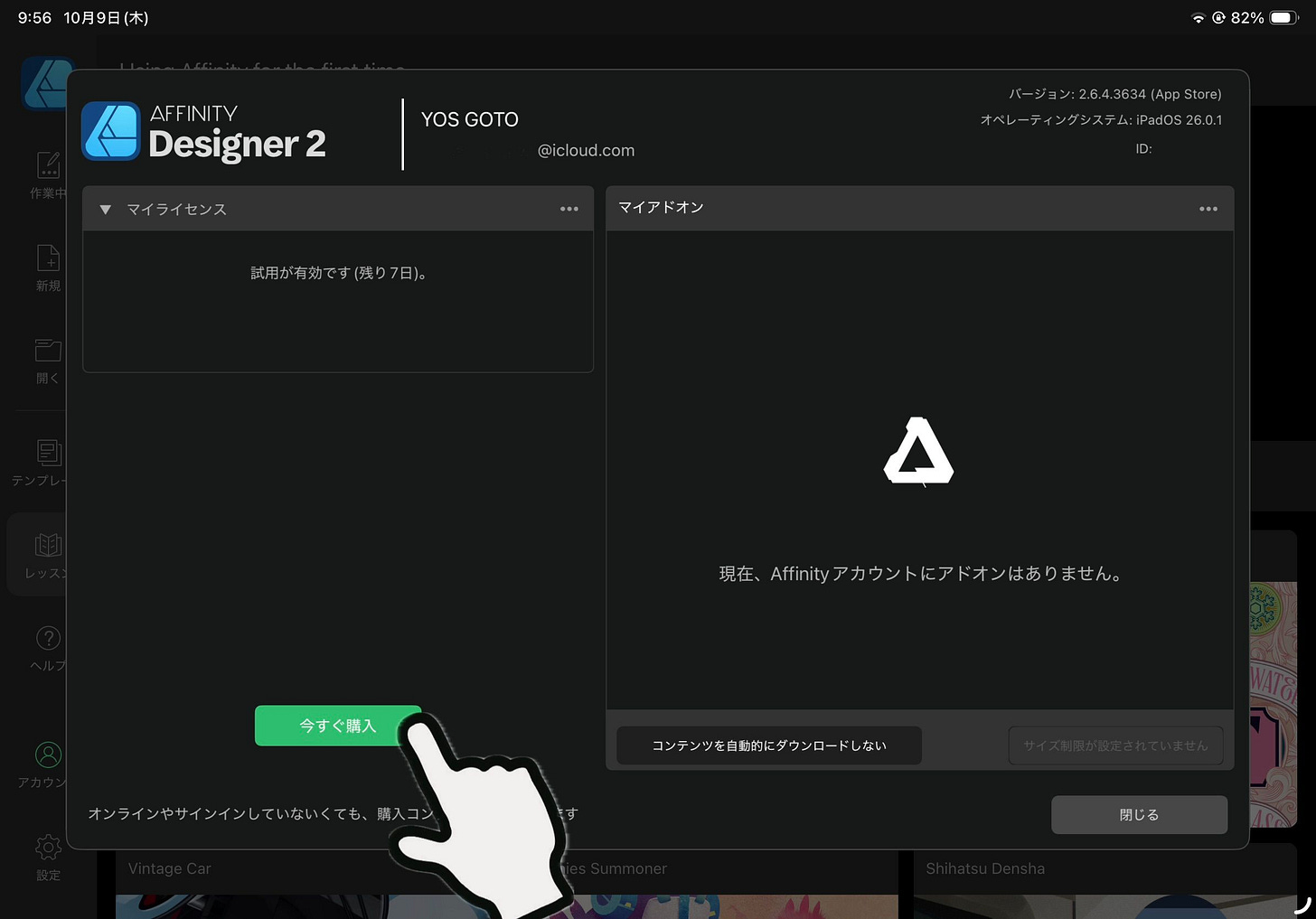This screenshot has width=1316, height=919.
Task: Open アカウント account sidebar icon
Action: (x=45, y=764)
